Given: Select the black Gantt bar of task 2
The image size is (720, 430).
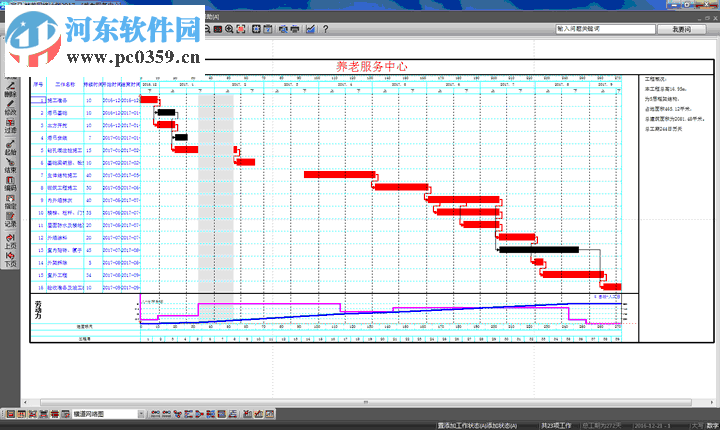Looking at the screenshot, I should (166, 112).
